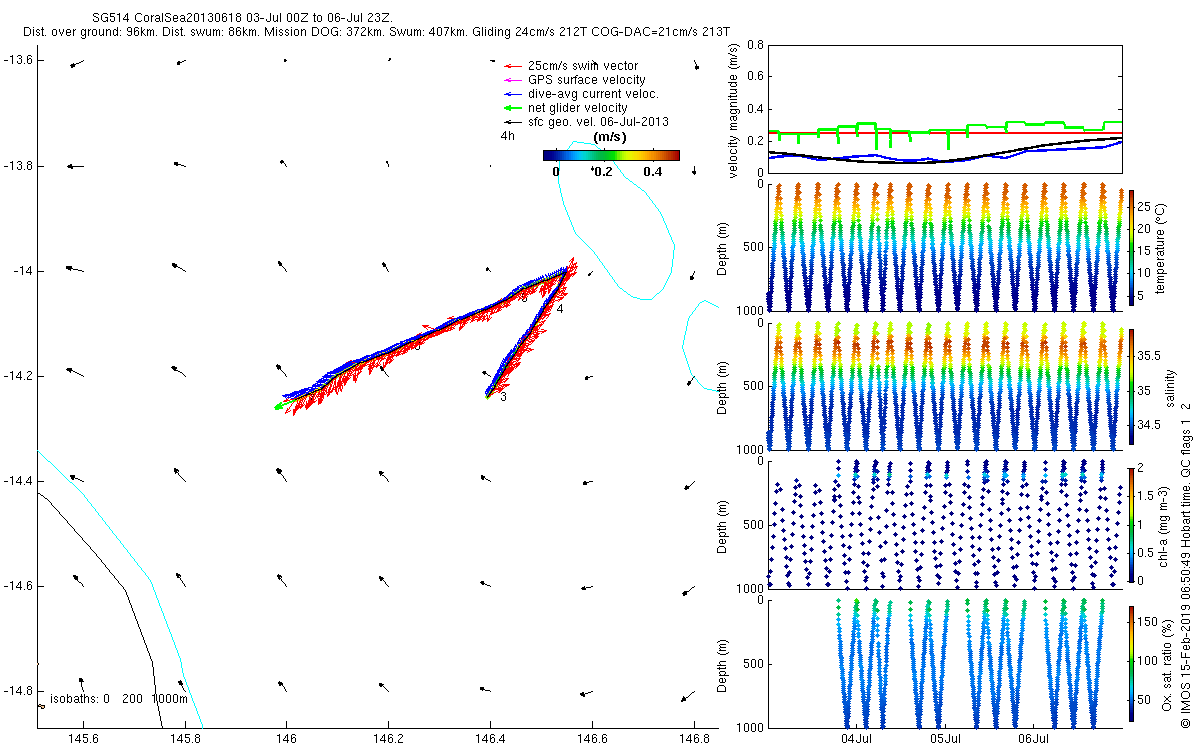Click the '0.4' tick under velocity colorbar
Screen dimensions: 1200x750
[653, 172]
